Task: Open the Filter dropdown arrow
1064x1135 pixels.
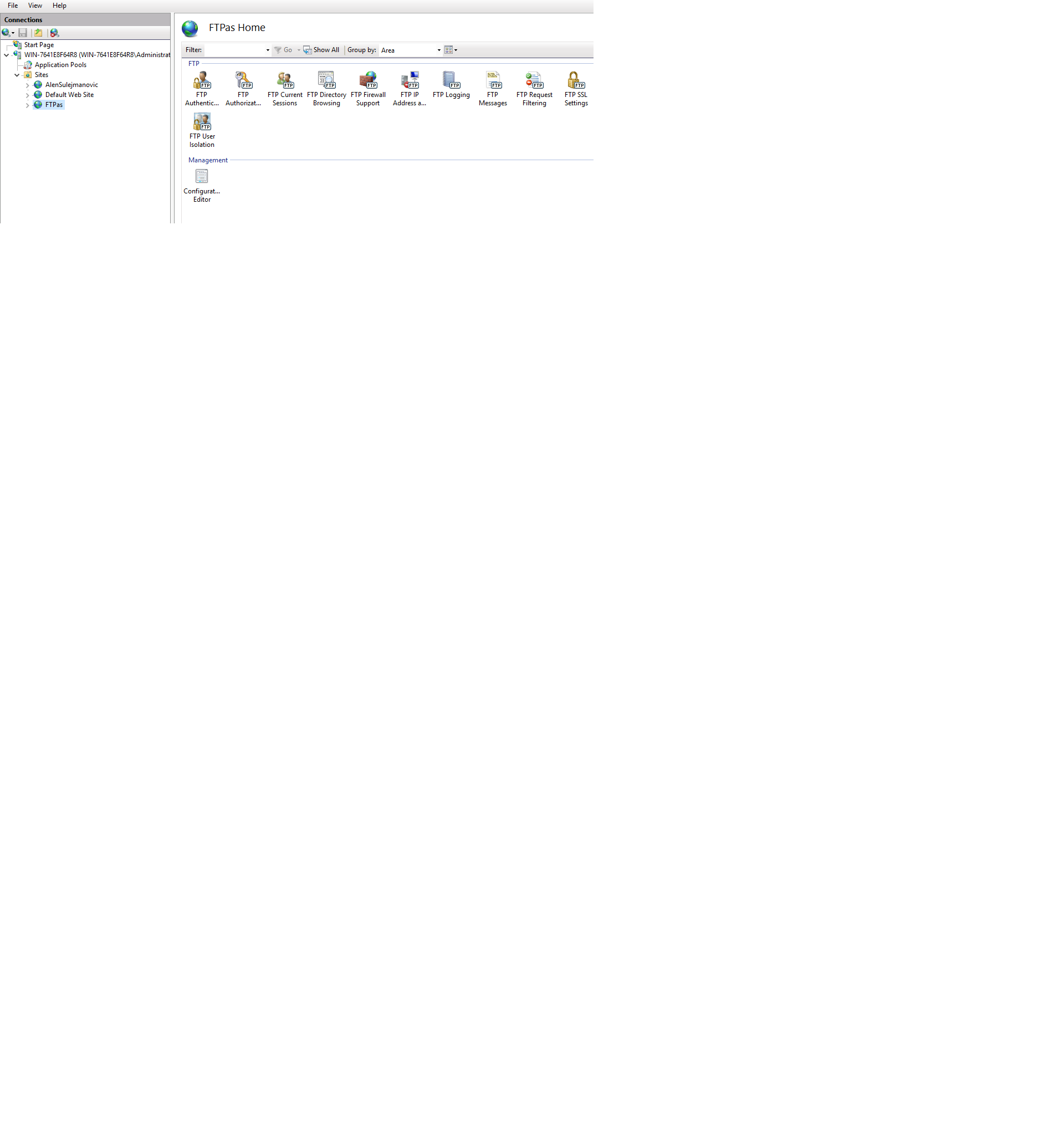Action: [x=268, y=50]
